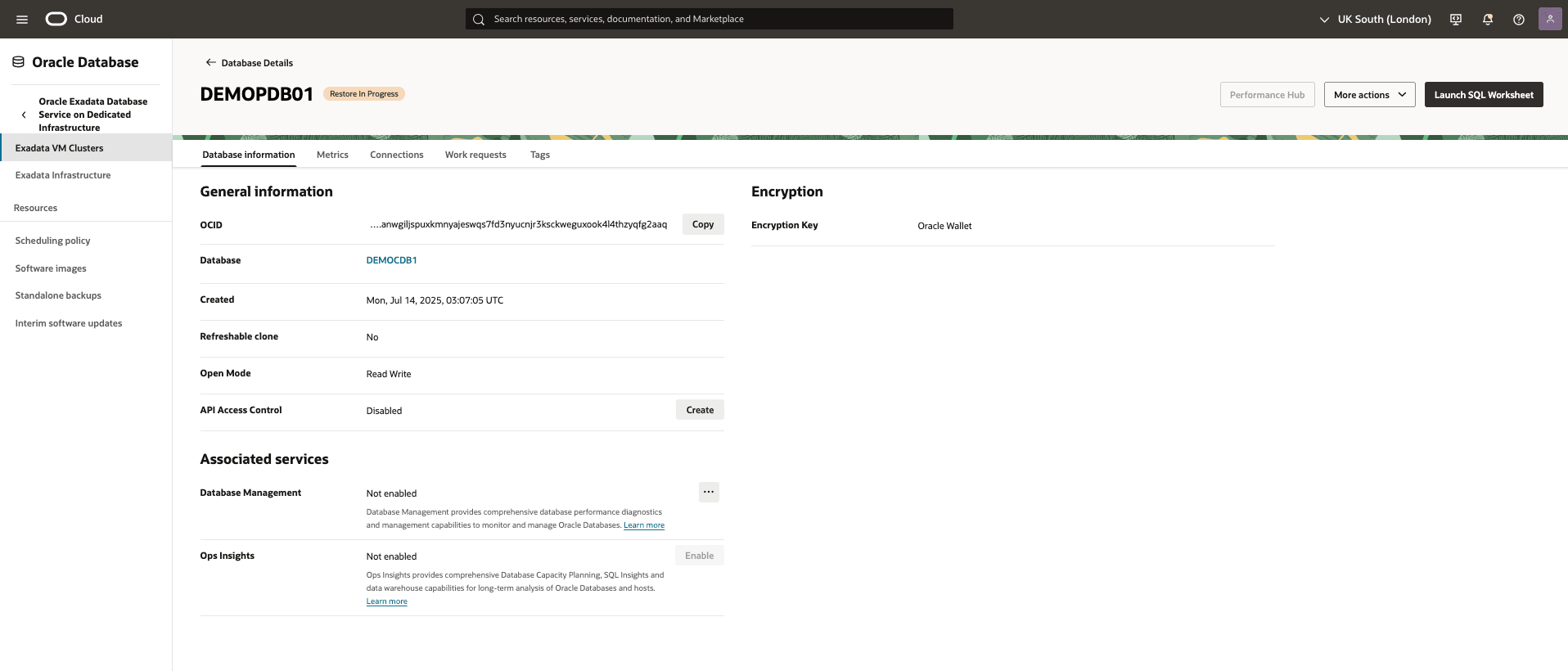Viewport: 1568px width, 671px height.
Task: Select Exadata VM Clusters in sidebar
Action: (86, 148)
